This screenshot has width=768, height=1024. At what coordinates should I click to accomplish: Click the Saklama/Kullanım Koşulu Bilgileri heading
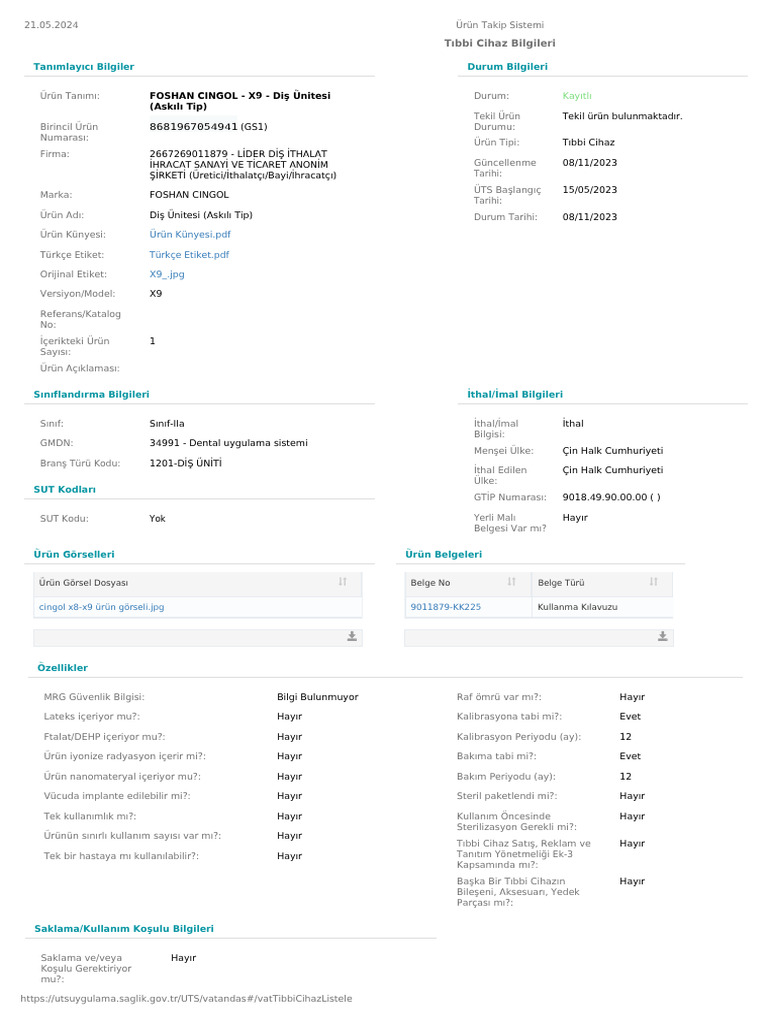pyautogui.click(x=124, y=929)
